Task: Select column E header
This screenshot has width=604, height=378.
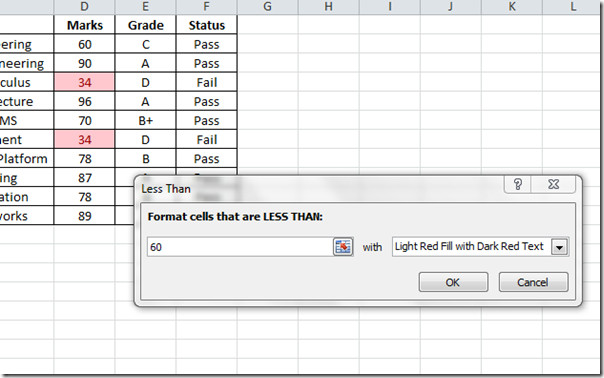Action: click(x=146, y=7)
